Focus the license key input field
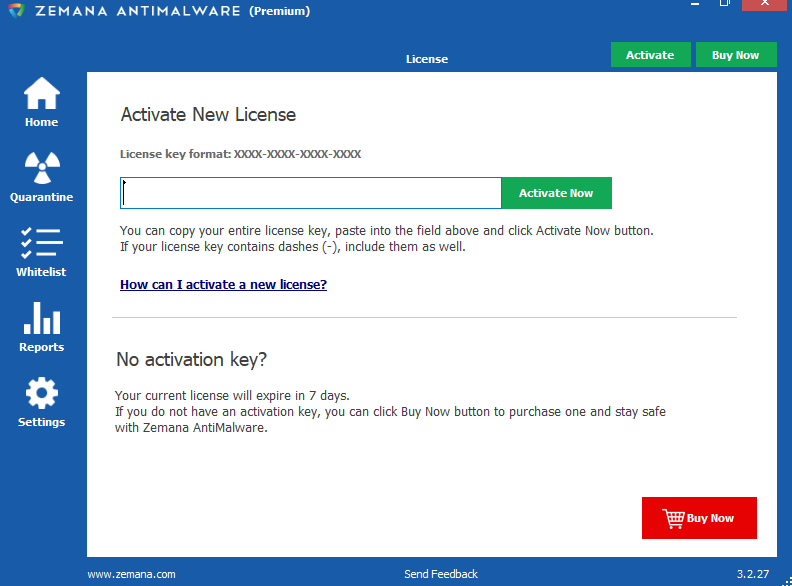Viewport: 792px width, 586px height. pos(311,192)
